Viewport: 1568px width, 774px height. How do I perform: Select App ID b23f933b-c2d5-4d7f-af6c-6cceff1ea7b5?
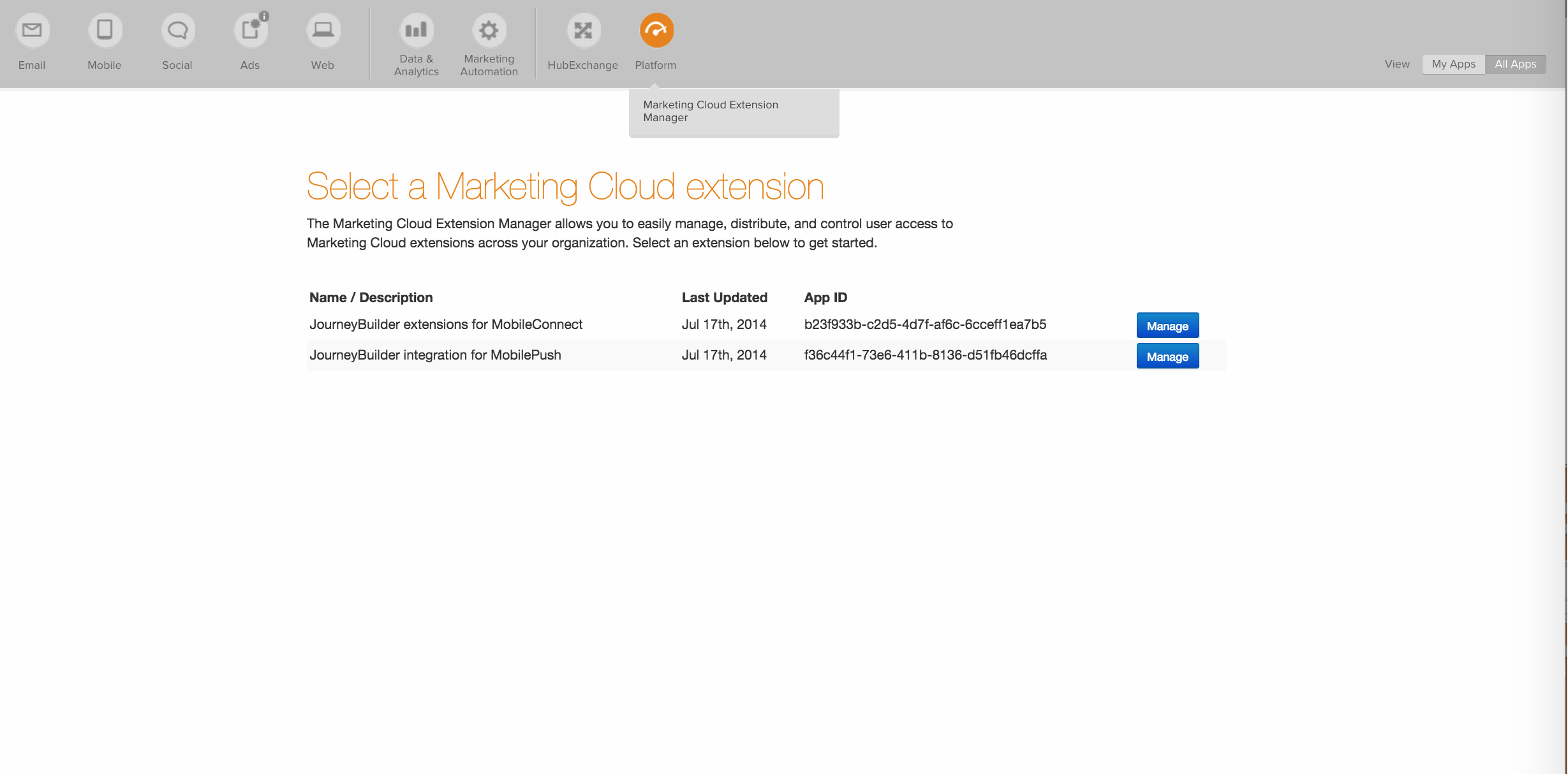925,325
